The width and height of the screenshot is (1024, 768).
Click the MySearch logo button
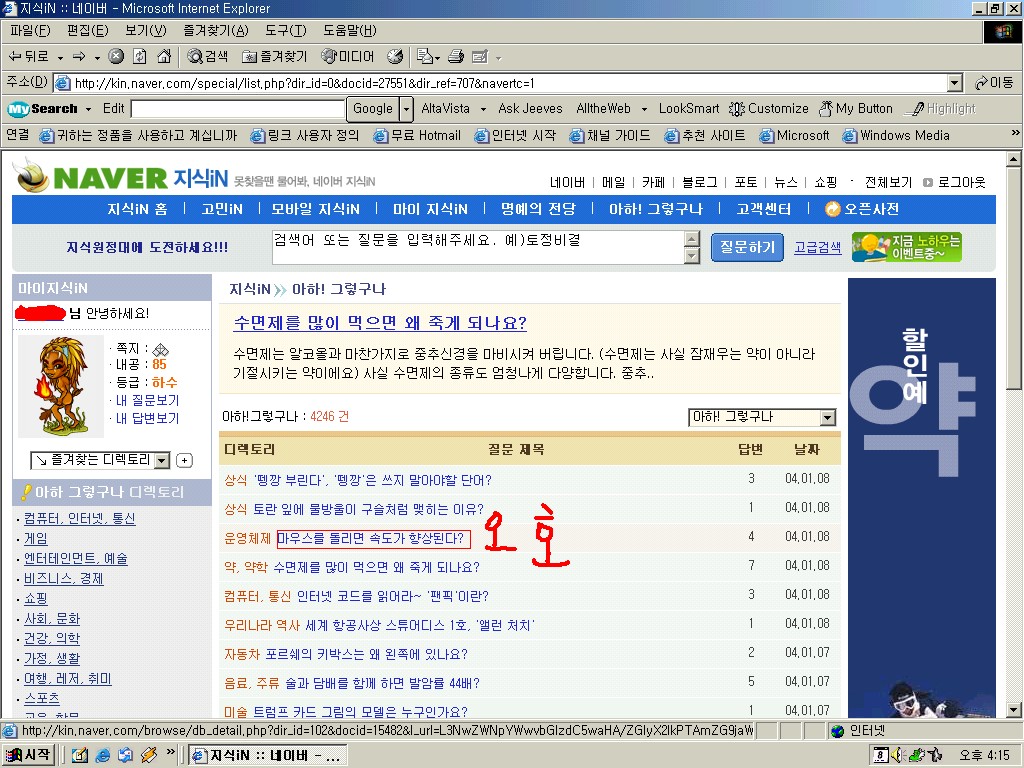pos(42,108)
